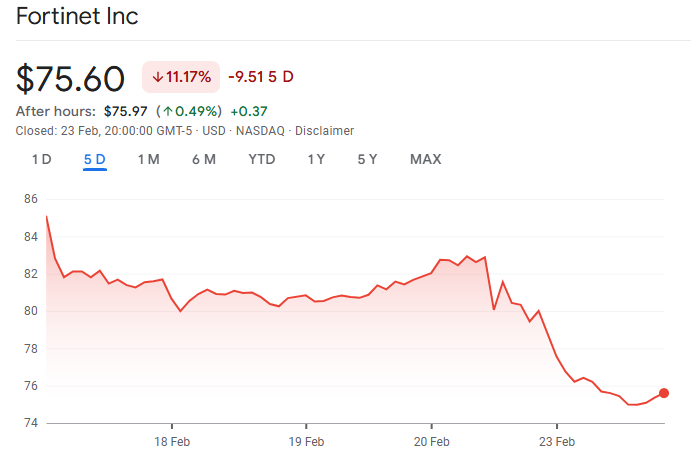Click the 19 Feb axis label
Screen dimensions: 691x458
[306, 441]
